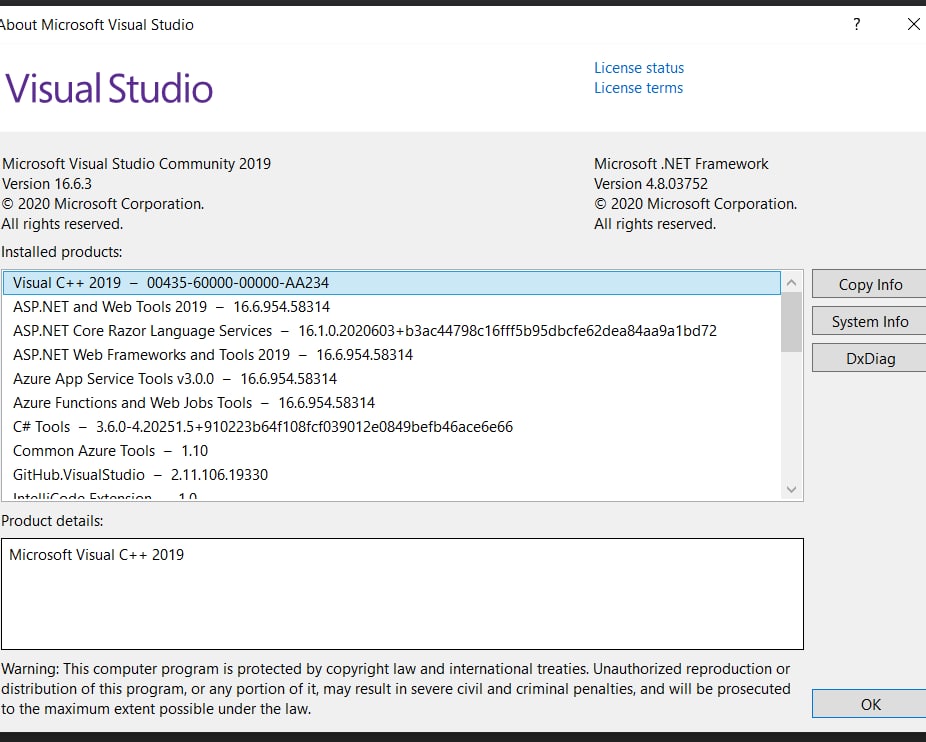Image resolution: width=926 pixels, height=742 pixels.
Task: Select Azure Functions and Web Jobs Tools
Action: click(x=392, y=403)
